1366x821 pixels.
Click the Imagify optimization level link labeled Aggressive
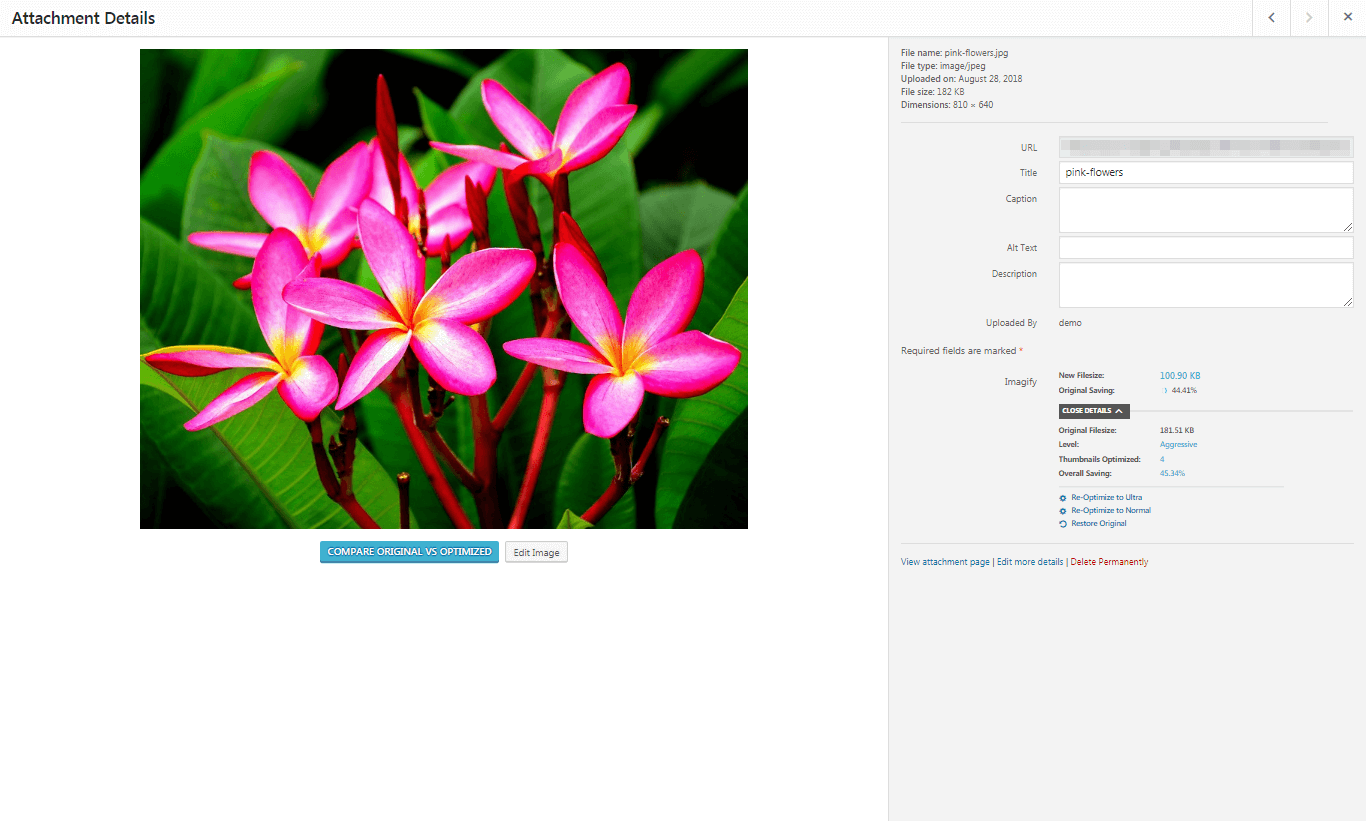(1178, 444)
